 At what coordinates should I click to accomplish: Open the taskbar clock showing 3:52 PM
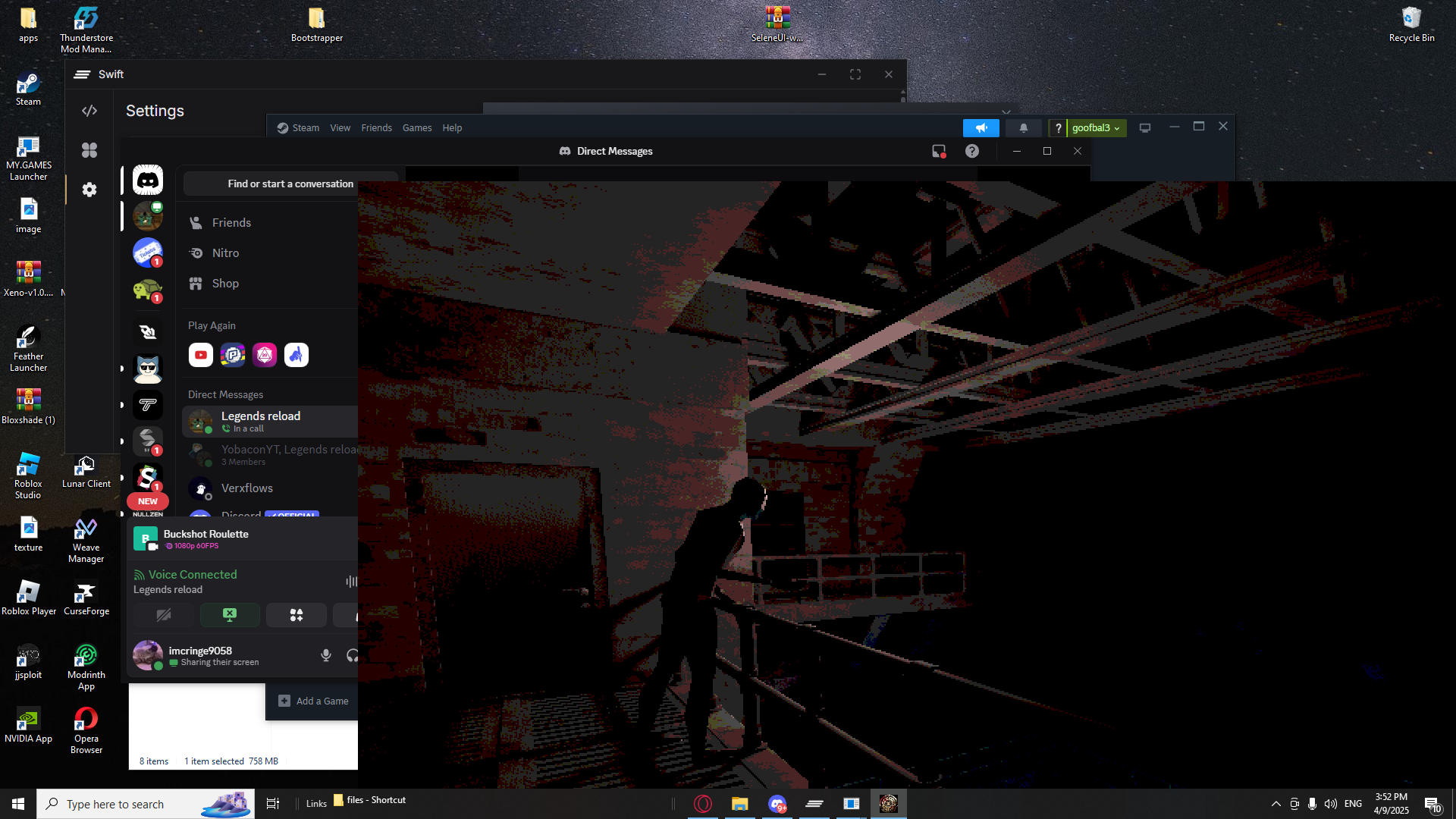click(1392, 804)
